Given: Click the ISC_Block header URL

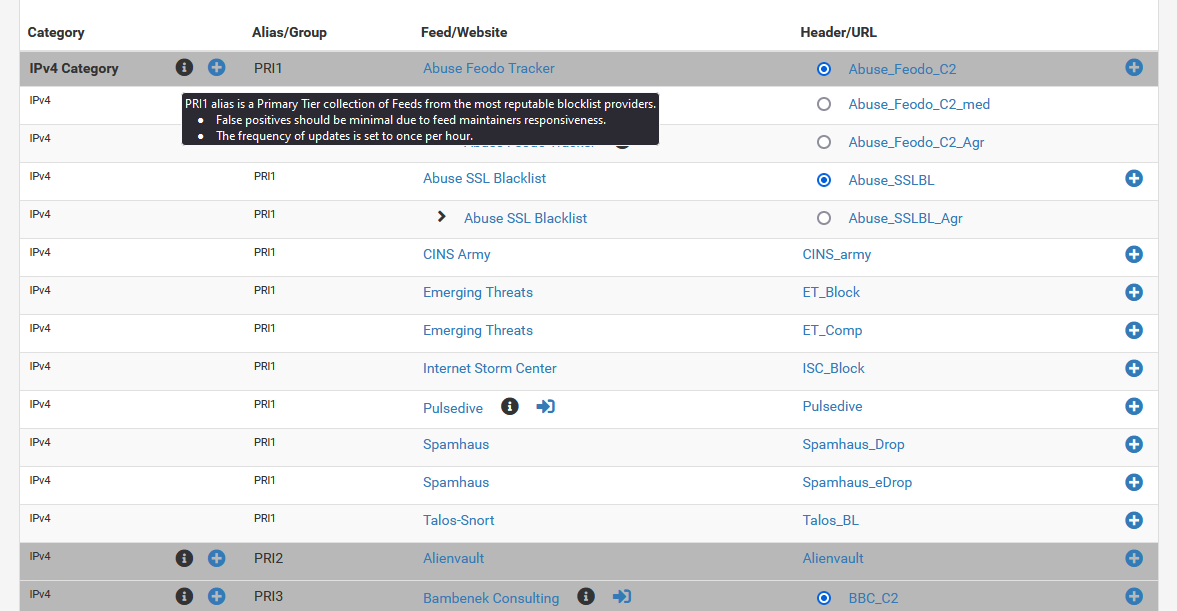Looking at the screenshot, I should point(833,369).
